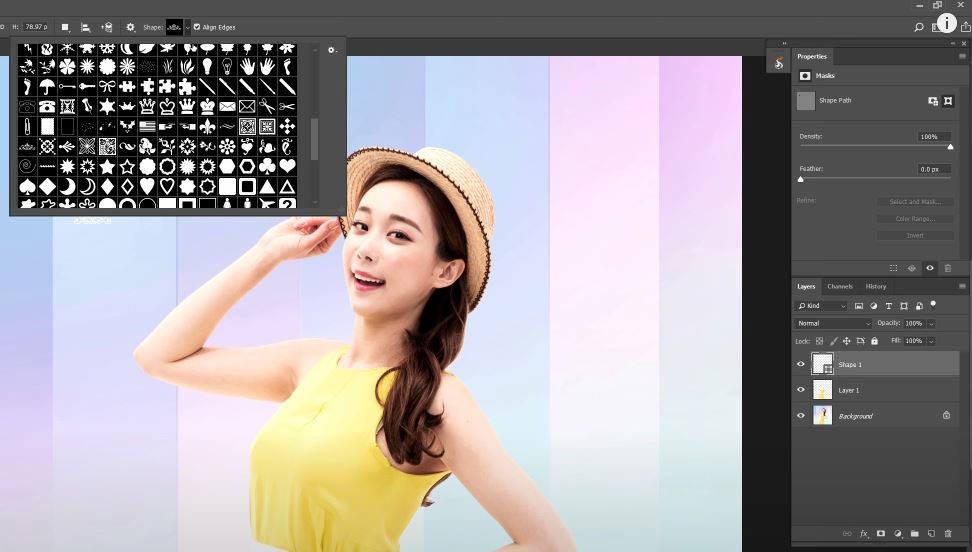Select the filled five-point star shape
This screenshot has width=972, height=552.
coord(107,166)
